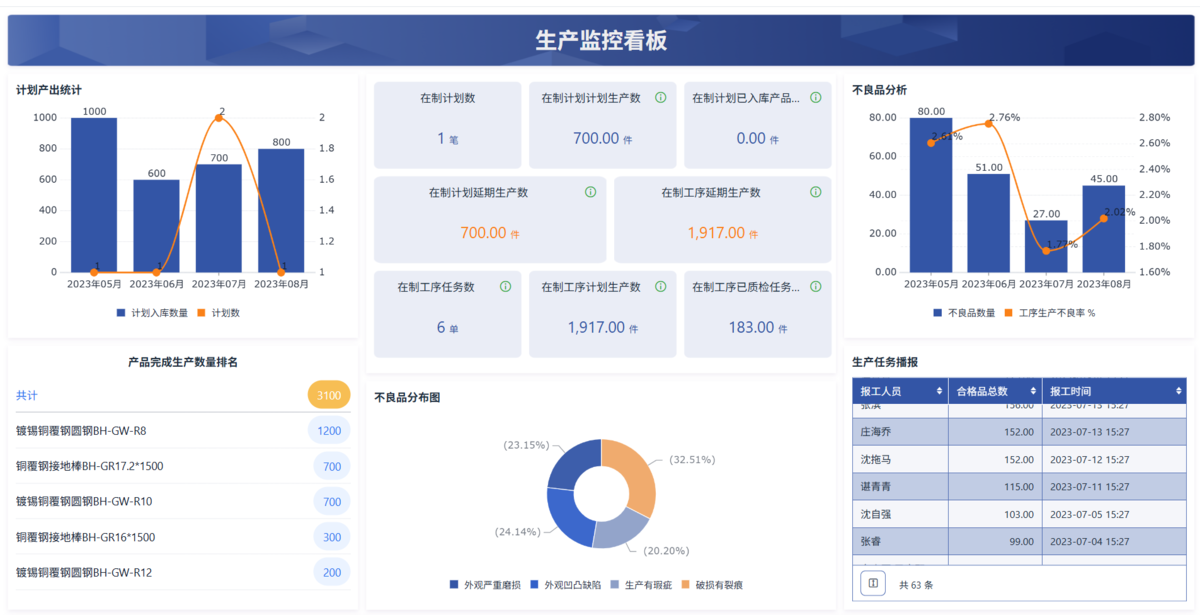Select the 谌青青 table row
Viewport: 1200px width, 615px height.
pos(1019,487)
